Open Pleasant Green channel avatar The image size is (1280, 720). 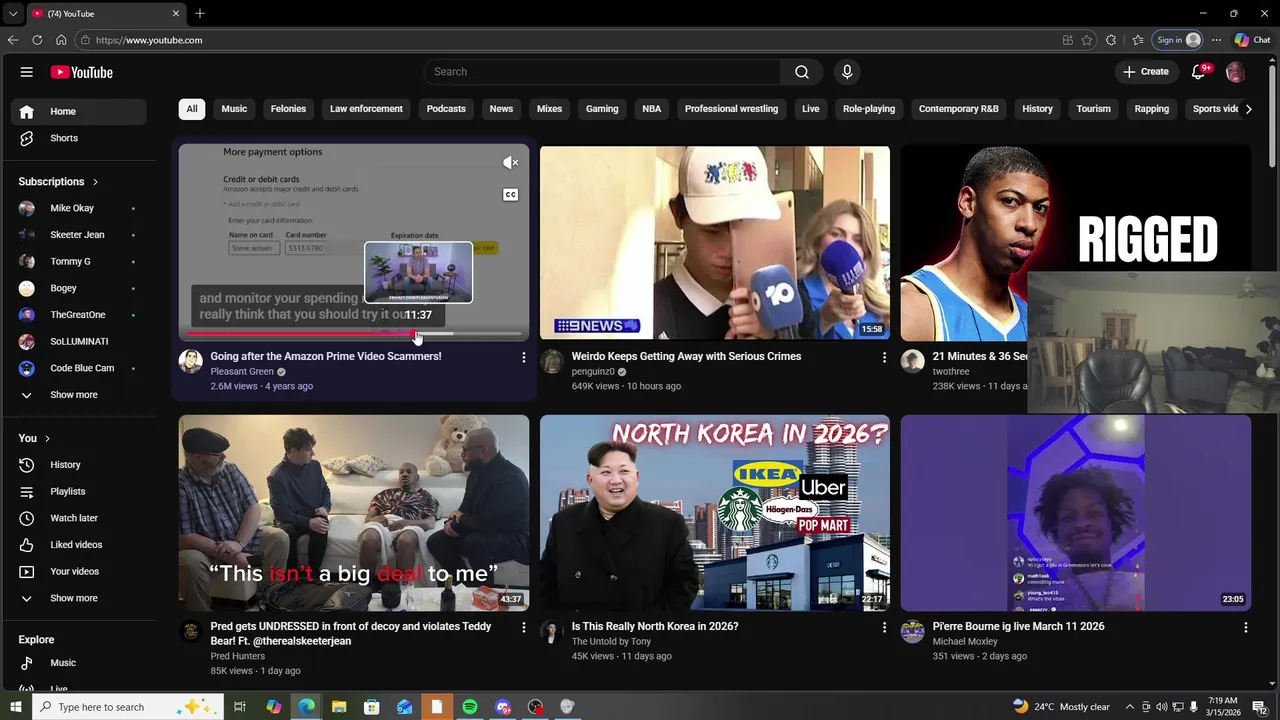(191, 361)
